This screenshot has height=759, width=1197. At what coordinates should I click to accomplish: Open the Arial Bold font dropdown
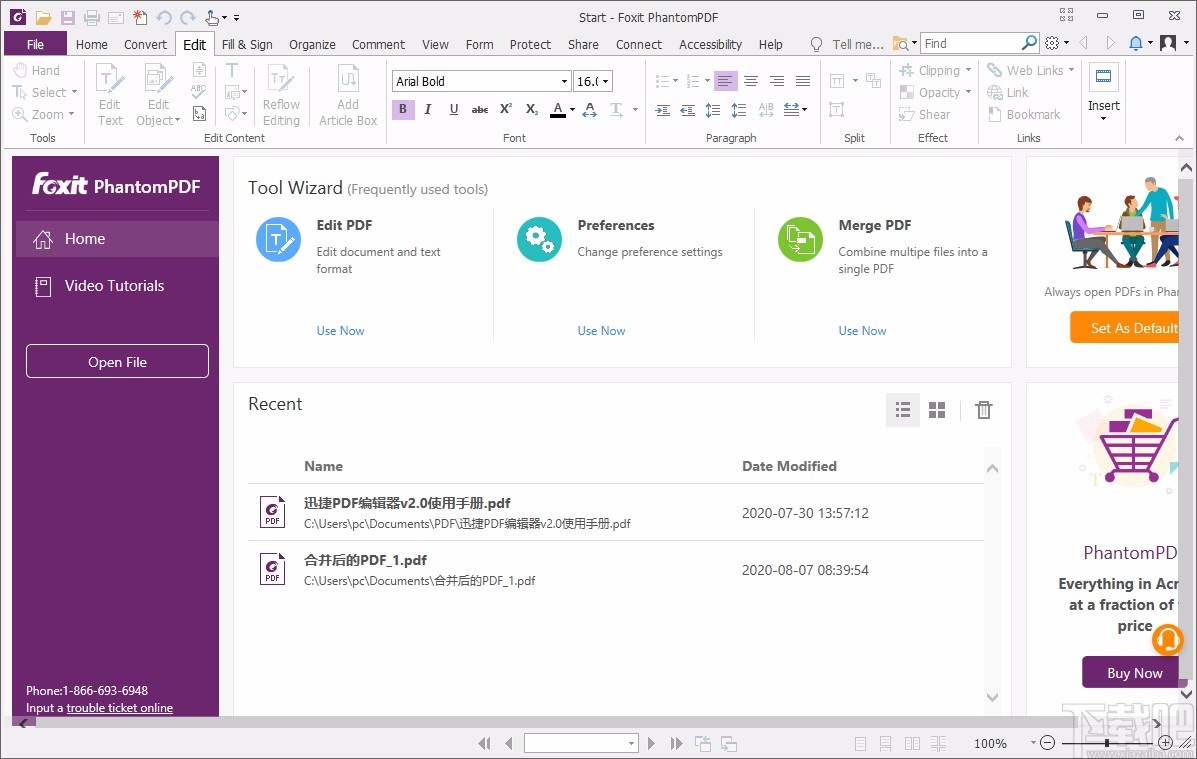(x=564, y=82)
